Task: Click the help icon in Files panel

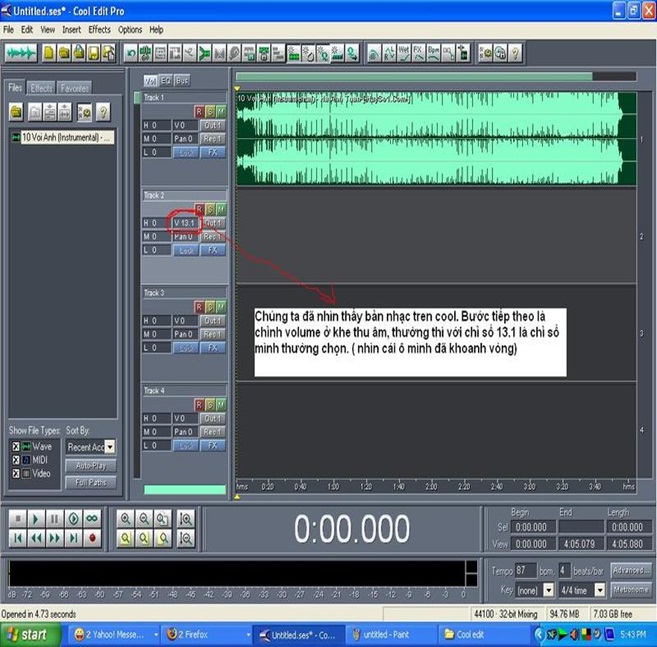Action: [x=103, y=112]
